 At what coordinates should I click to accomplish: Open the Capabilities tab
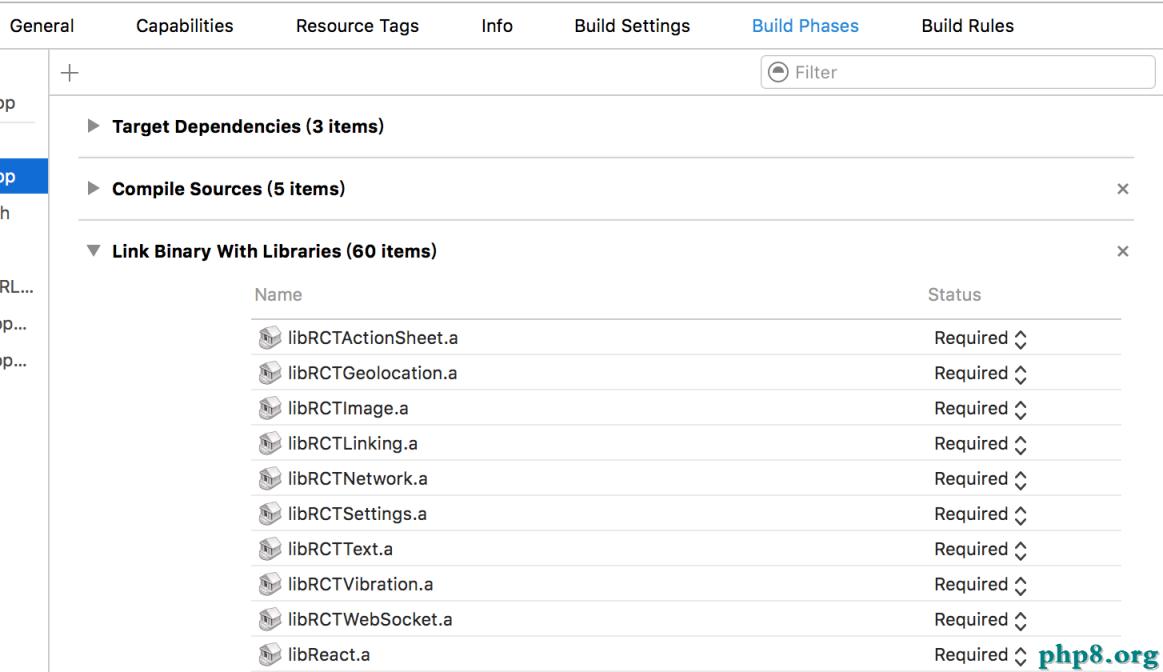pos(185,26)
